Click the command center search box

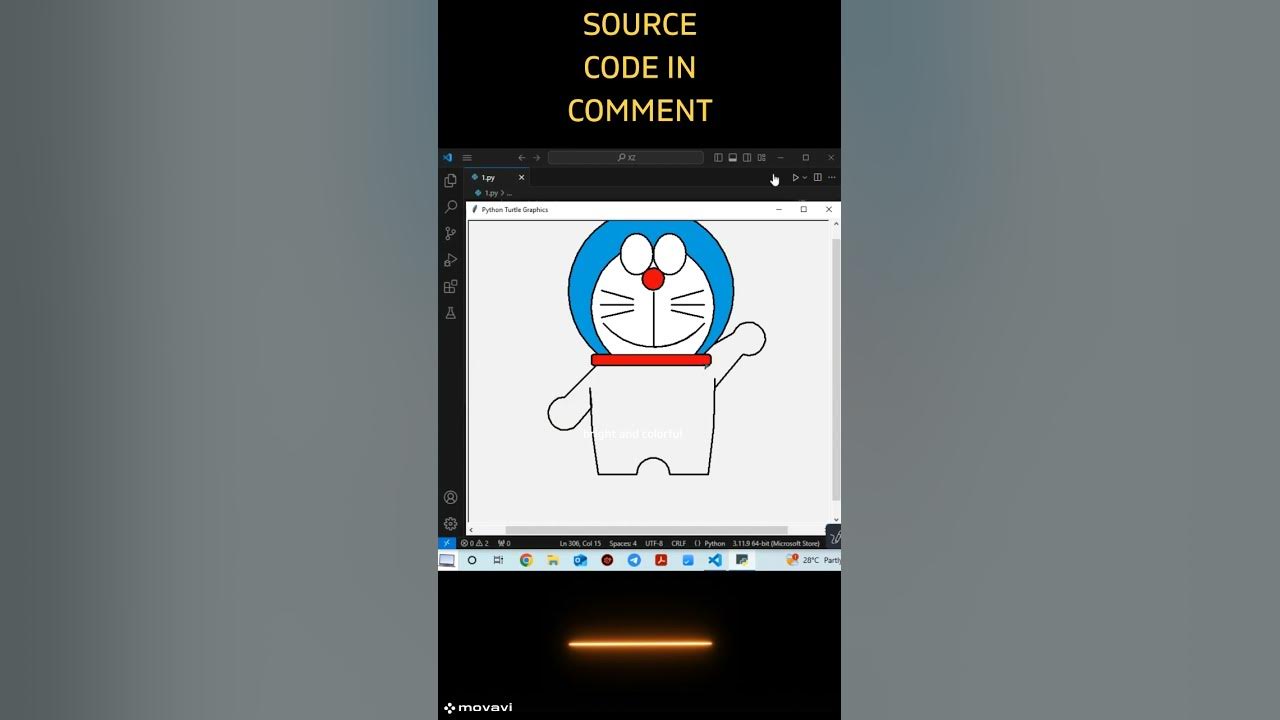(625, 158)
